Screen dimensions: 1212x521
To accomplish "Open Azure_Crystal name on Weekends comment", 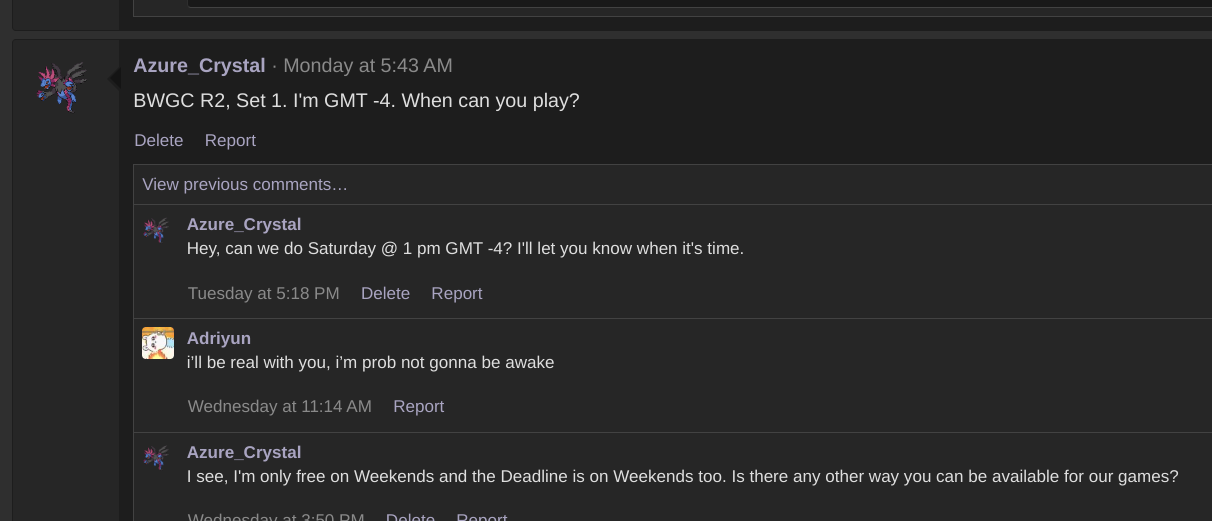I will [x=244, y=453].
